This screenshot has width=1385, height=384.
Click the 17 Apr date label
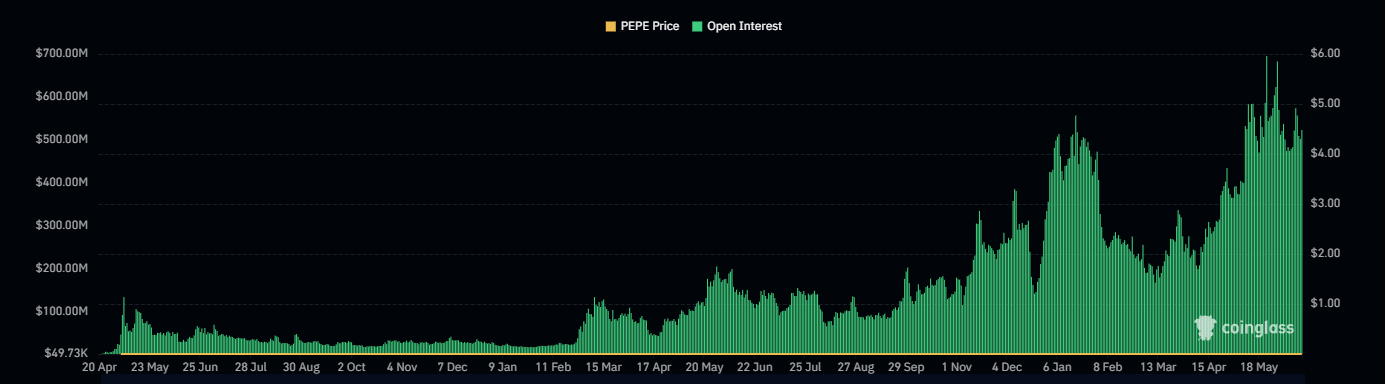[x=654, y=368]
